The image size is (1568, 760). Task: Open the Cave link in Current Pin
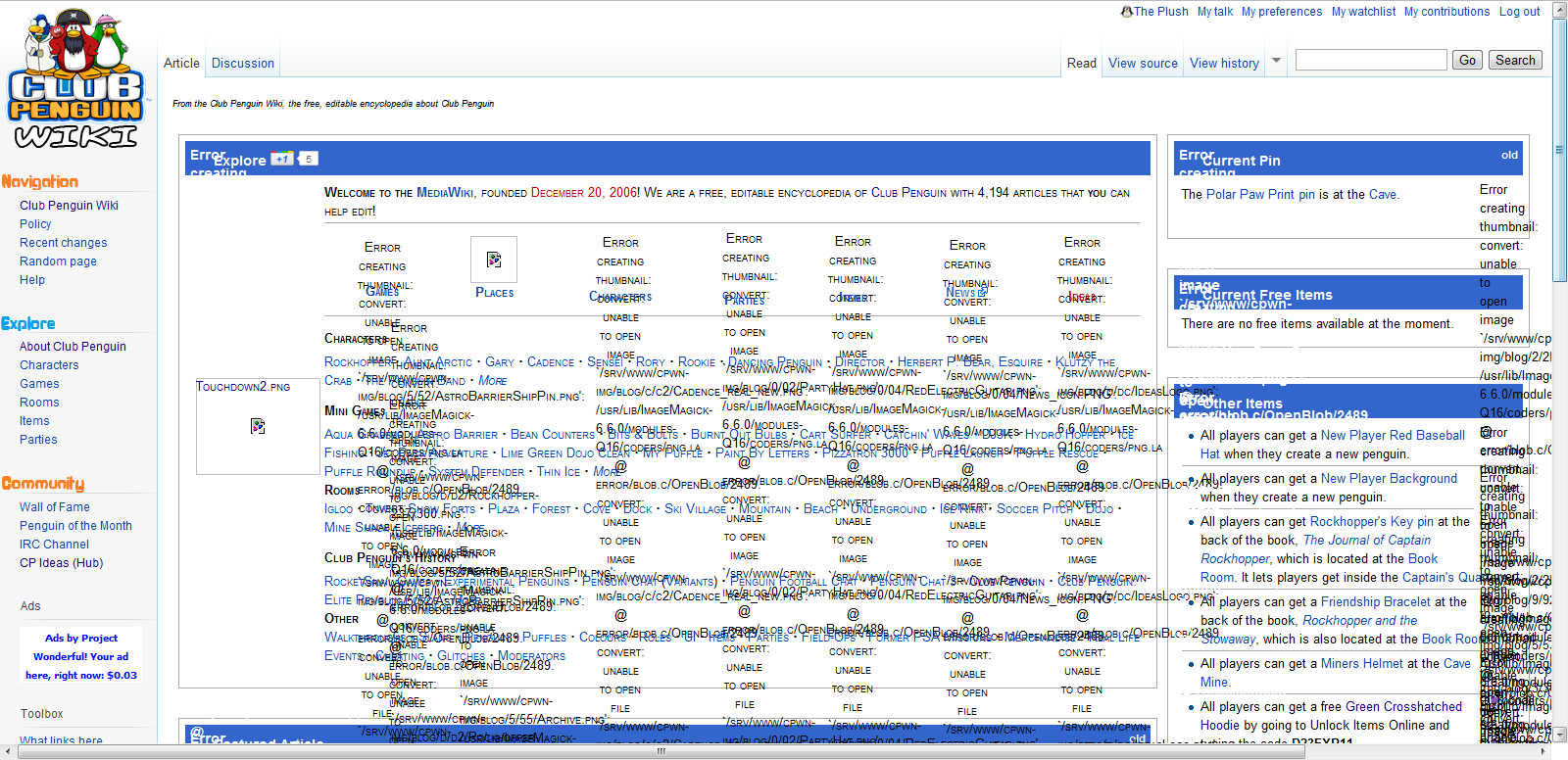1382,195
